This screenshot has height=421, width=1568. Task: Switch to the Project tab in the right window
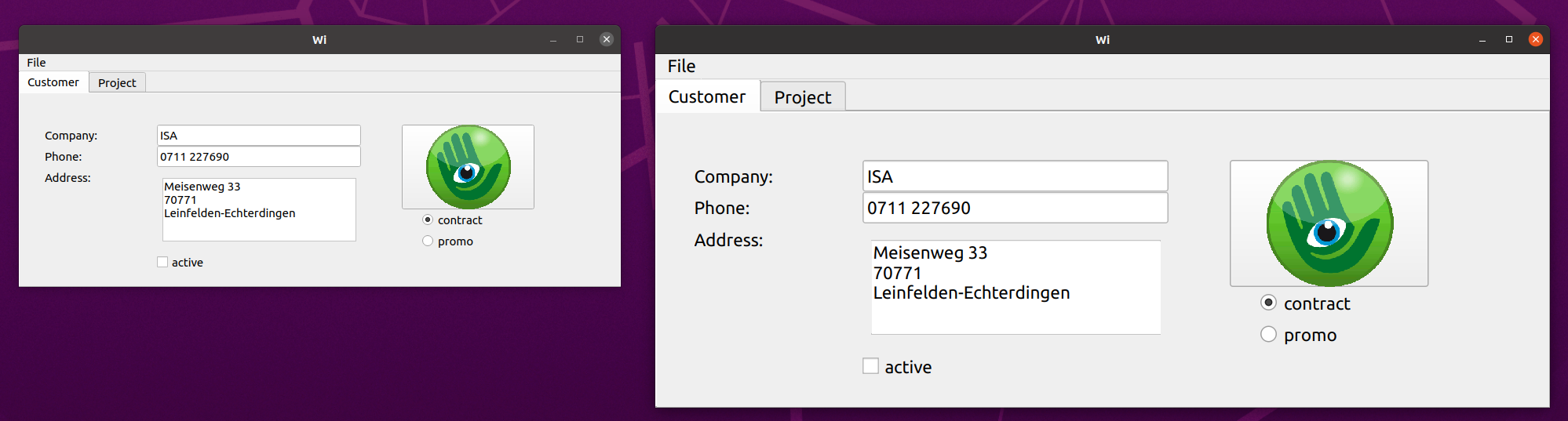pyautogui.click(x=803, y=96)
